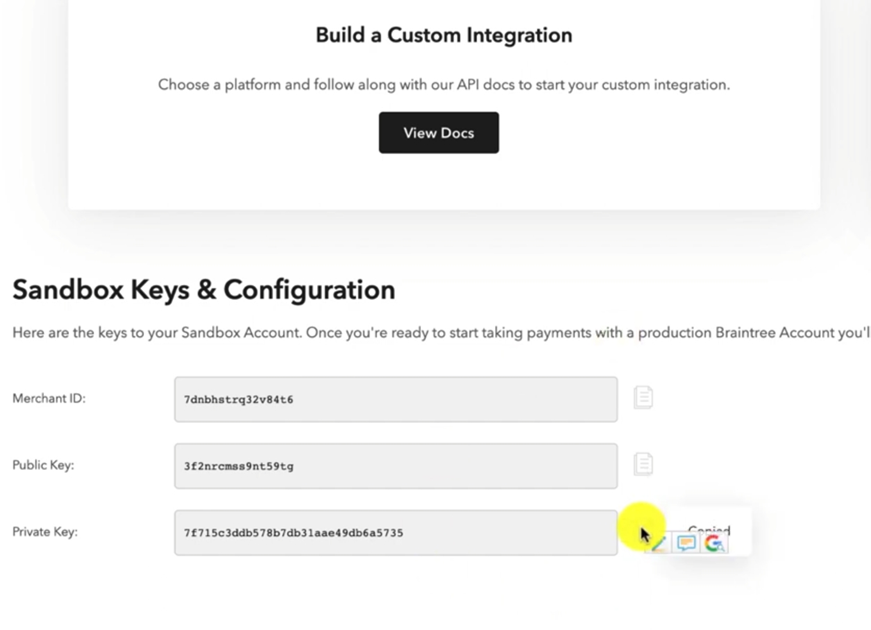Search selection with the Google search icon
Screen dimensions: 871x630
[x=714, y=543]
